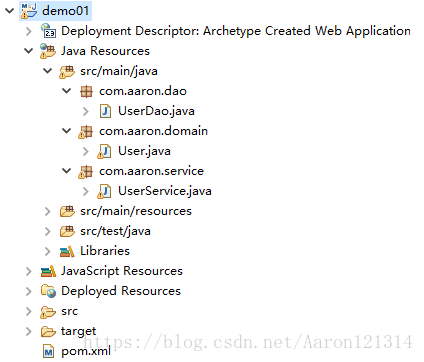Click the UserDao.java file icon
This screenshot has height=362, width=424.
click(x=105, y=111)
